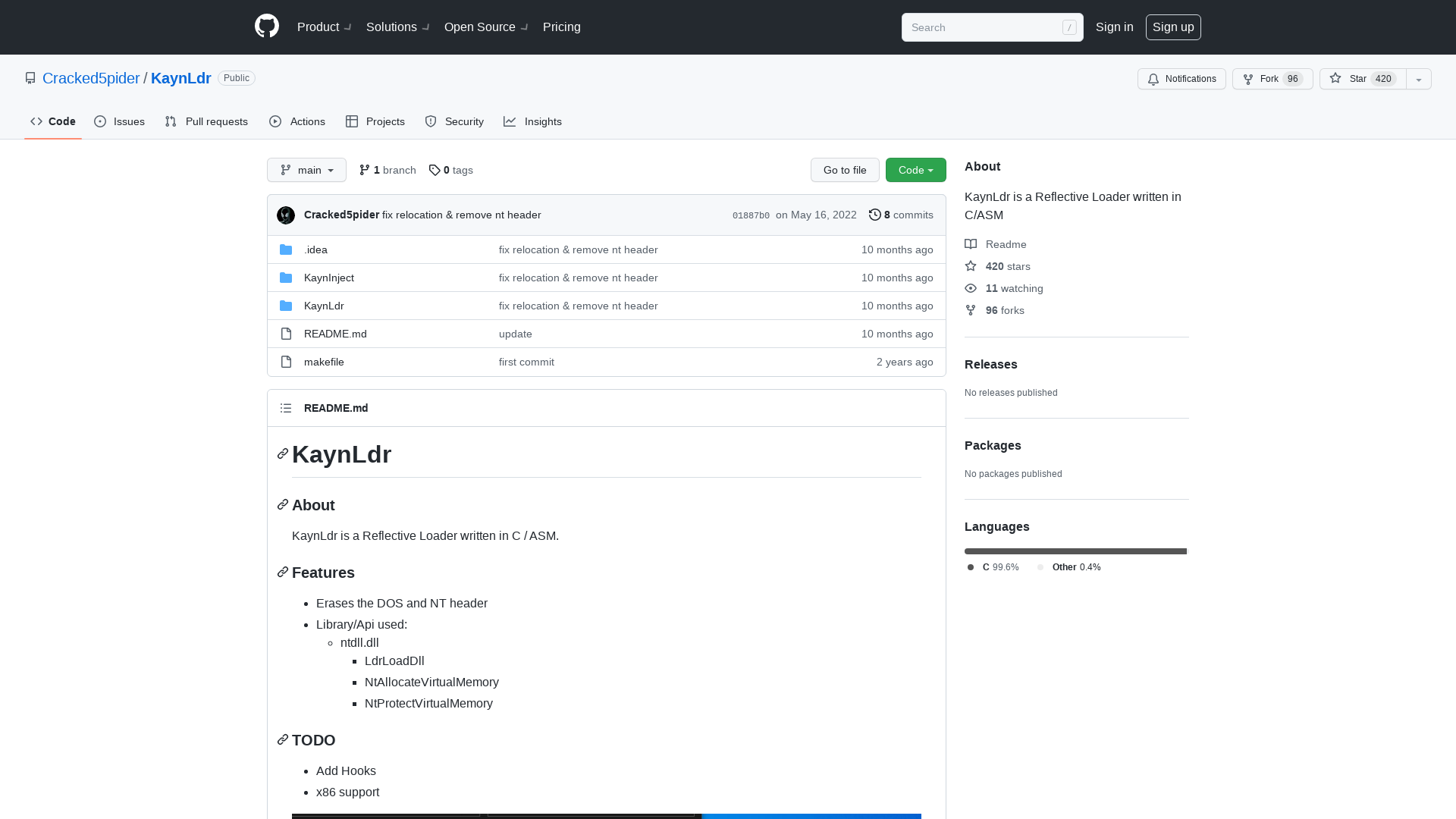Open the Readme link in About sidebar
The height and width of the screenshot is (819, 1456).
tap(996, 244)
